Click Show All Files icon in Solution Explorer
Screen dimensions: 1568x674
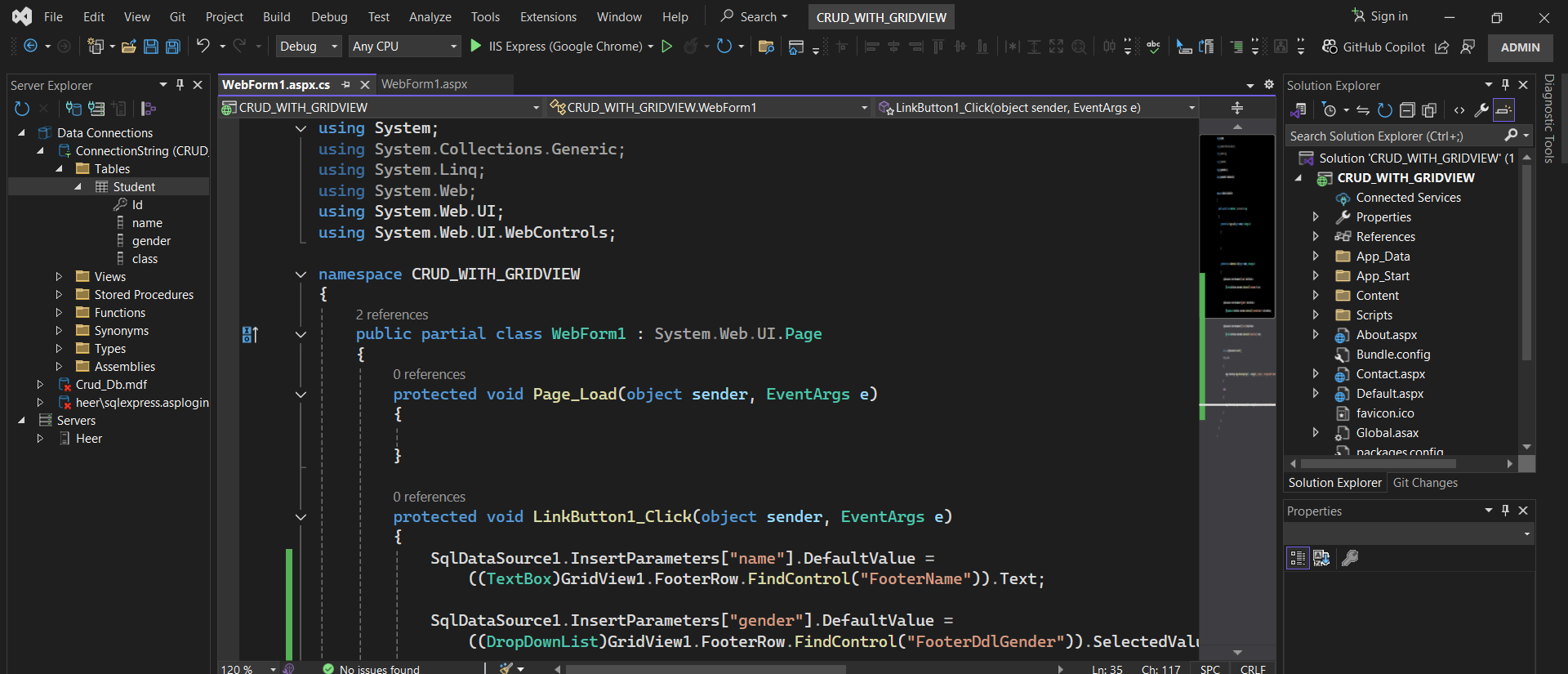pos(1429,110)
